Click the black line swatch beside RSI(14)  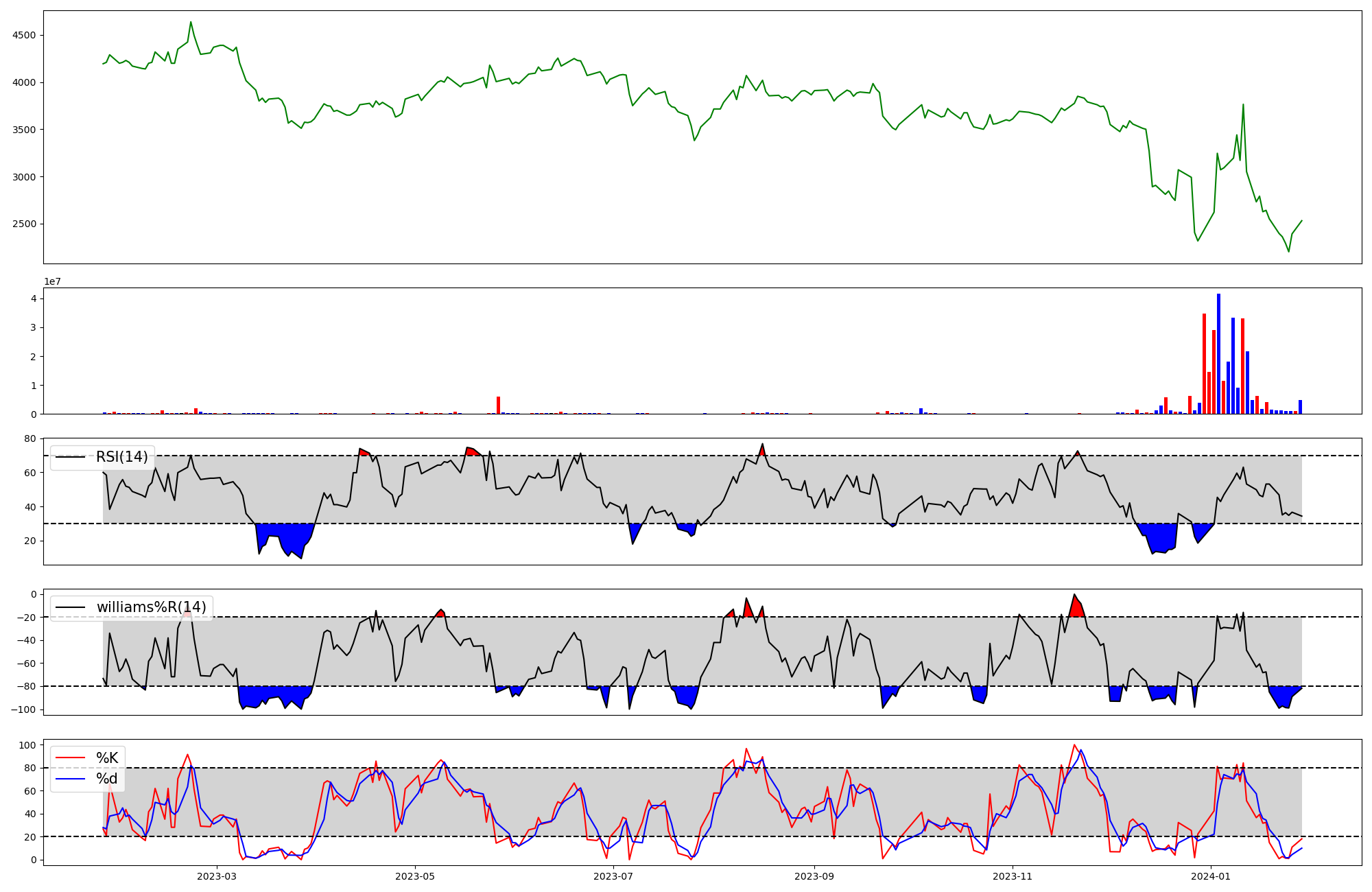click(71, 457)
